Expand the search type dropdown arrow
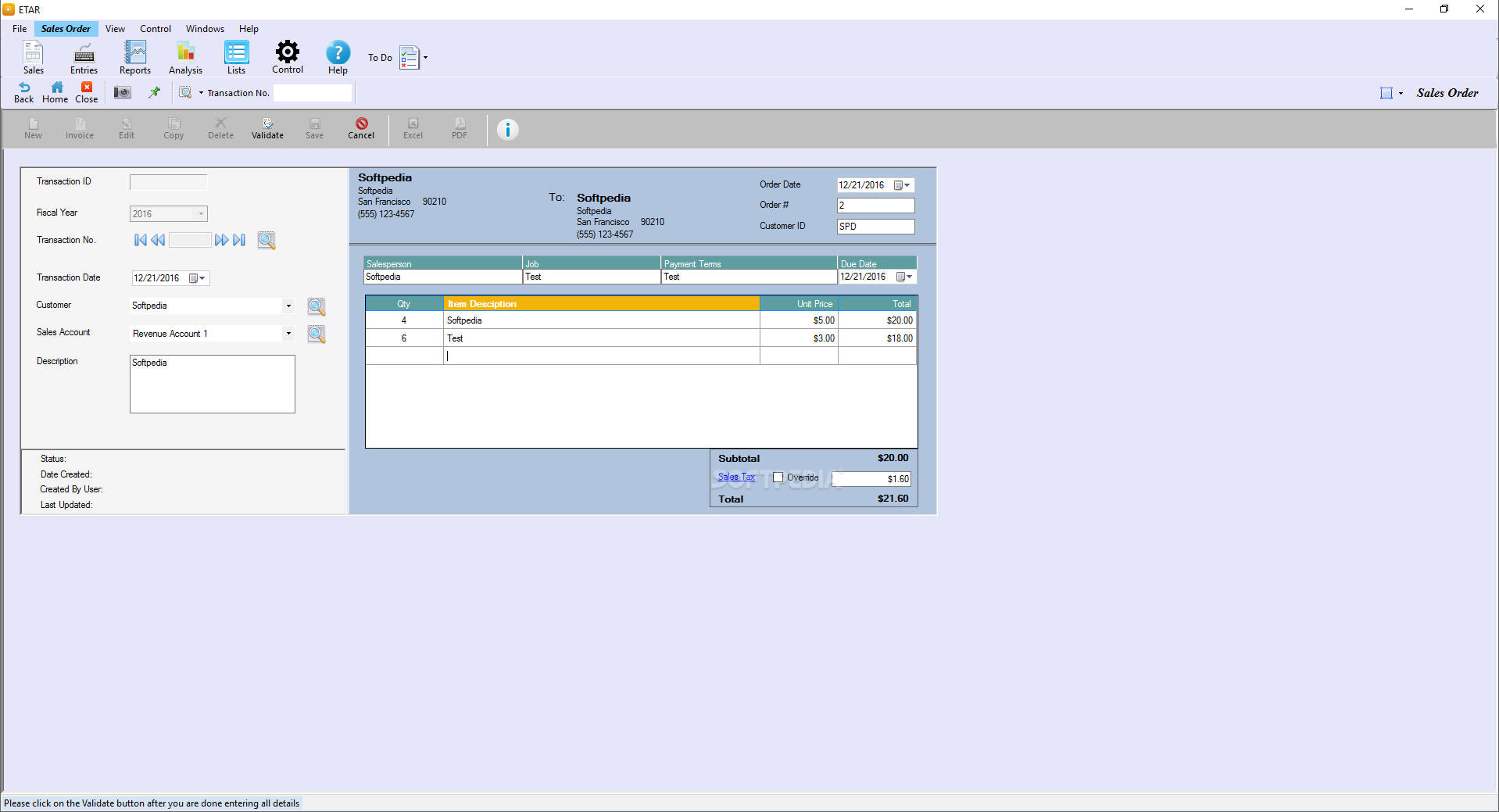This screenshot has width=1499, height=812. point(201,92)
